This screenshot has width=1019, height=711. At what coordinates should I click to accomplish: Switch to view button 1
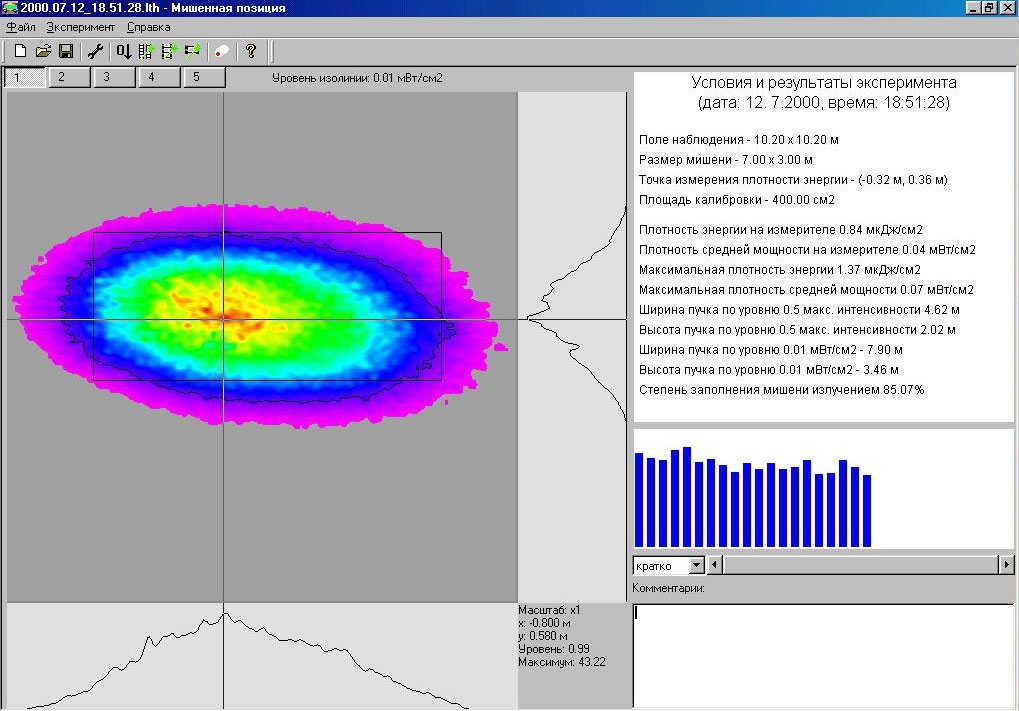25,77
